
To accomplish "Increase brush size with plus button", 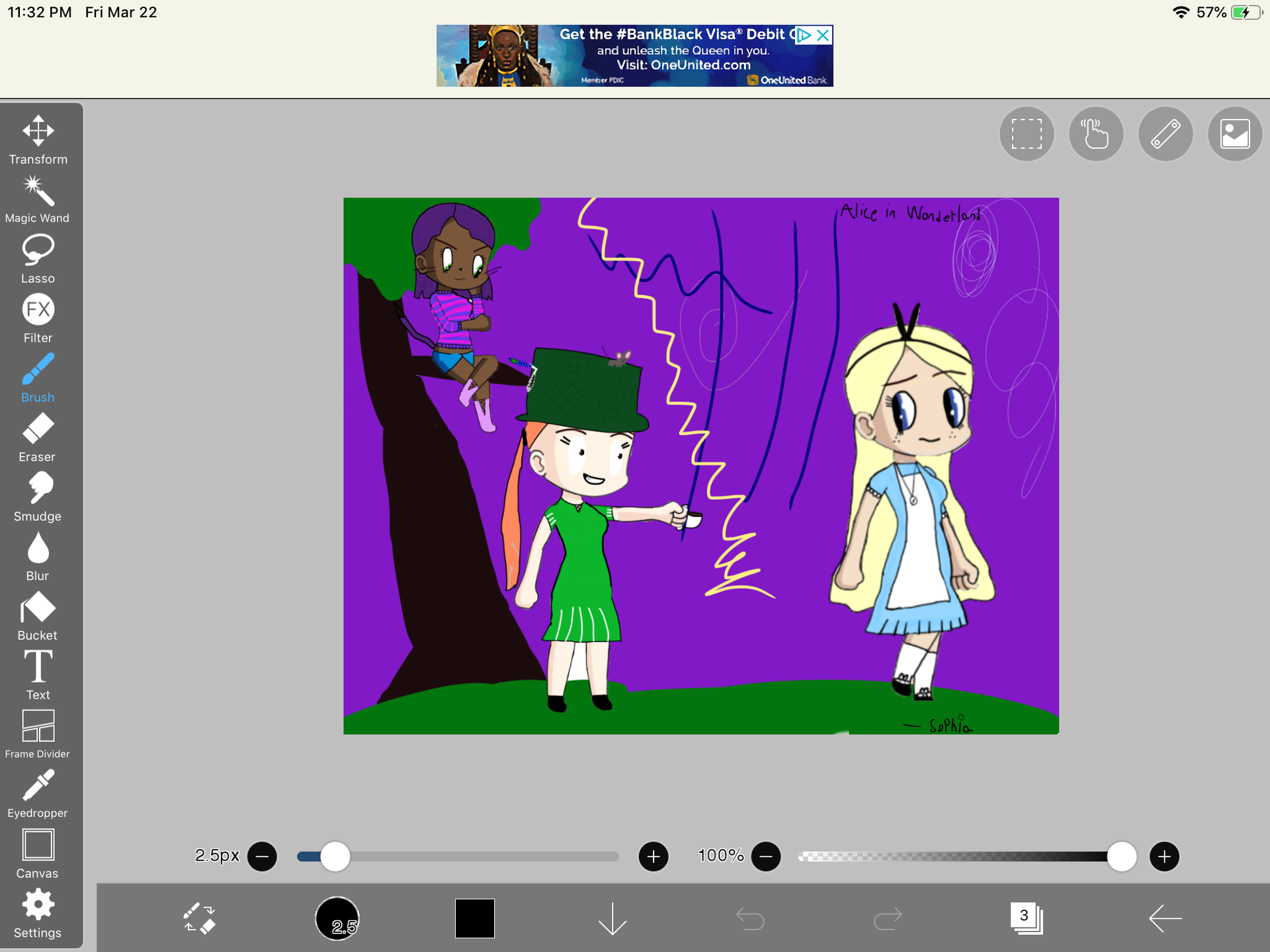I will [654, 857].
